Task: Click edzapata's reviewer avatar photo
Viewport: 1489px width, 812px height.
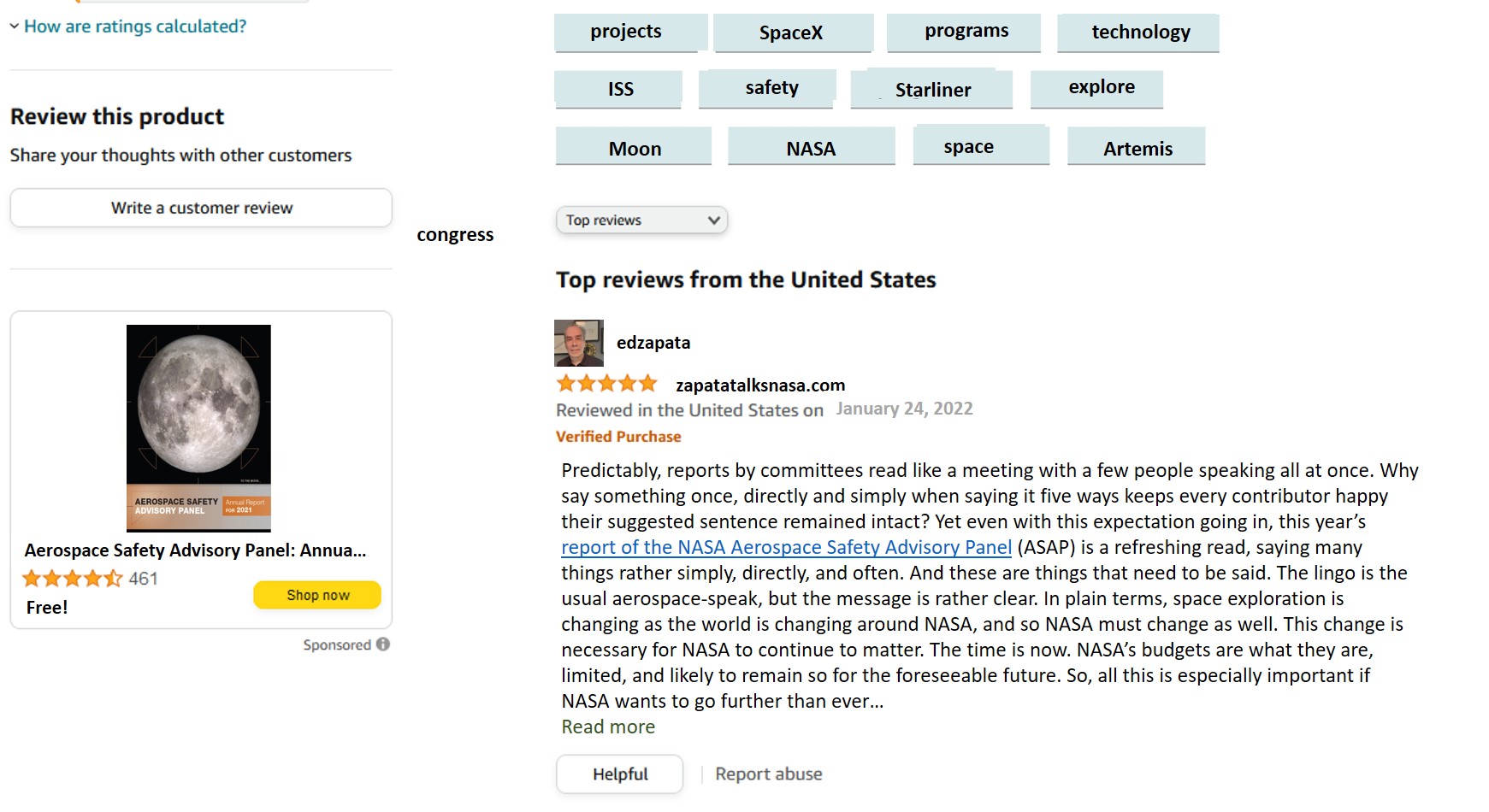Action: 579,343
